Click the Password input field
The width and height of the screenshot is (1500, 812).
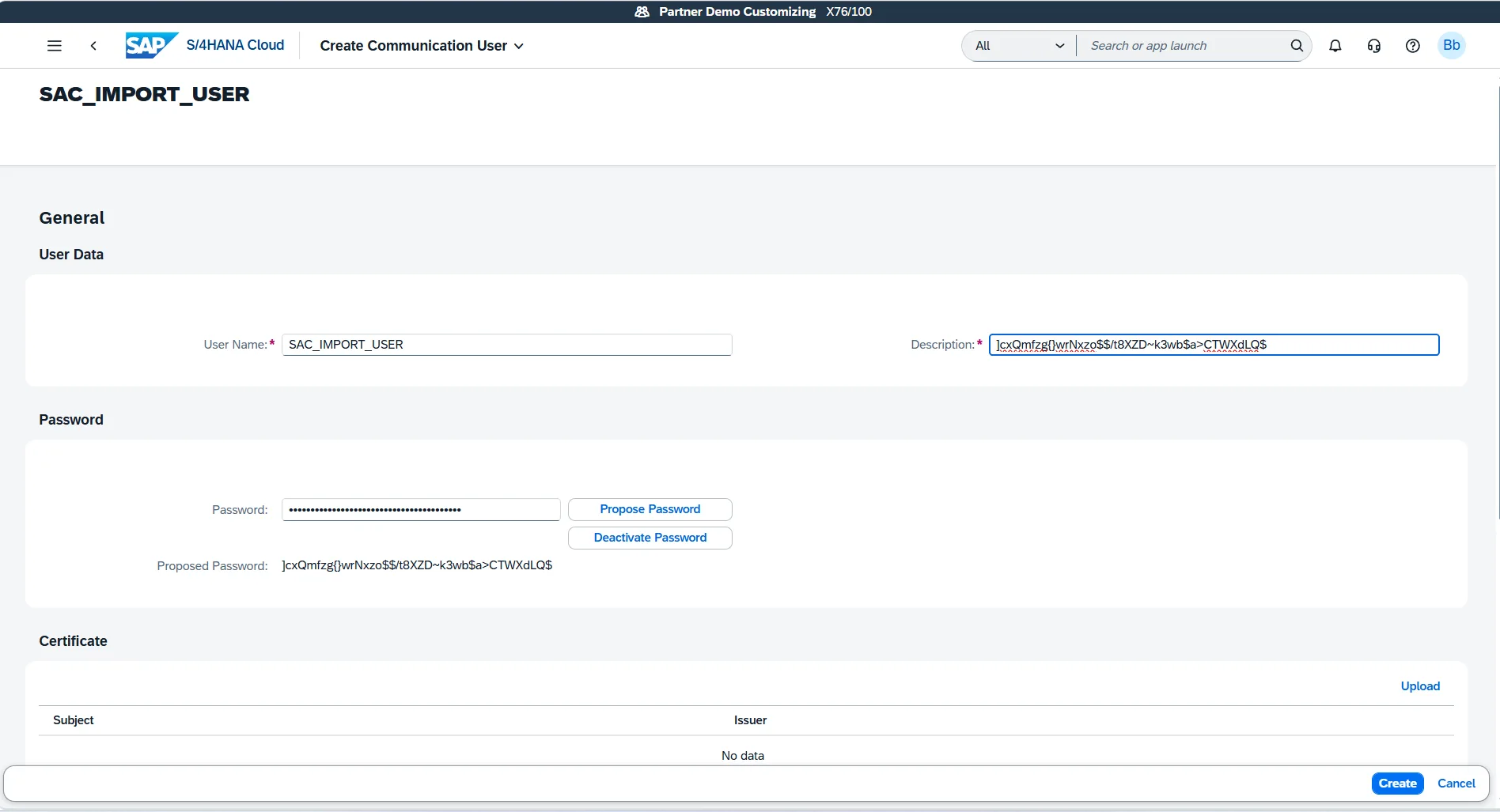(421, 510)
